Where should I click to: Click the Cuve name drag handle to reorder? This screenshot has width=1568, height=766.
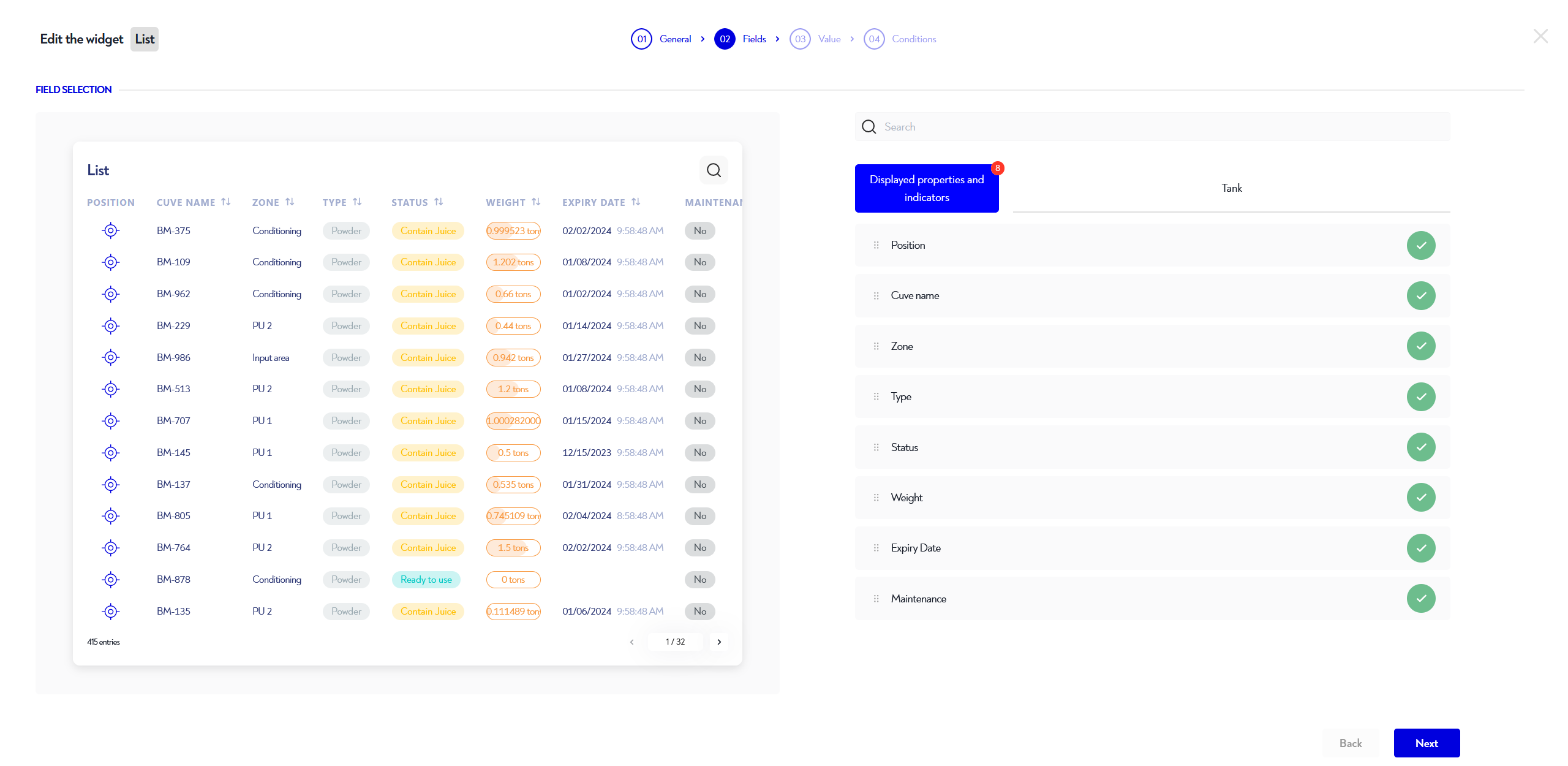click(x=876, y=296)
